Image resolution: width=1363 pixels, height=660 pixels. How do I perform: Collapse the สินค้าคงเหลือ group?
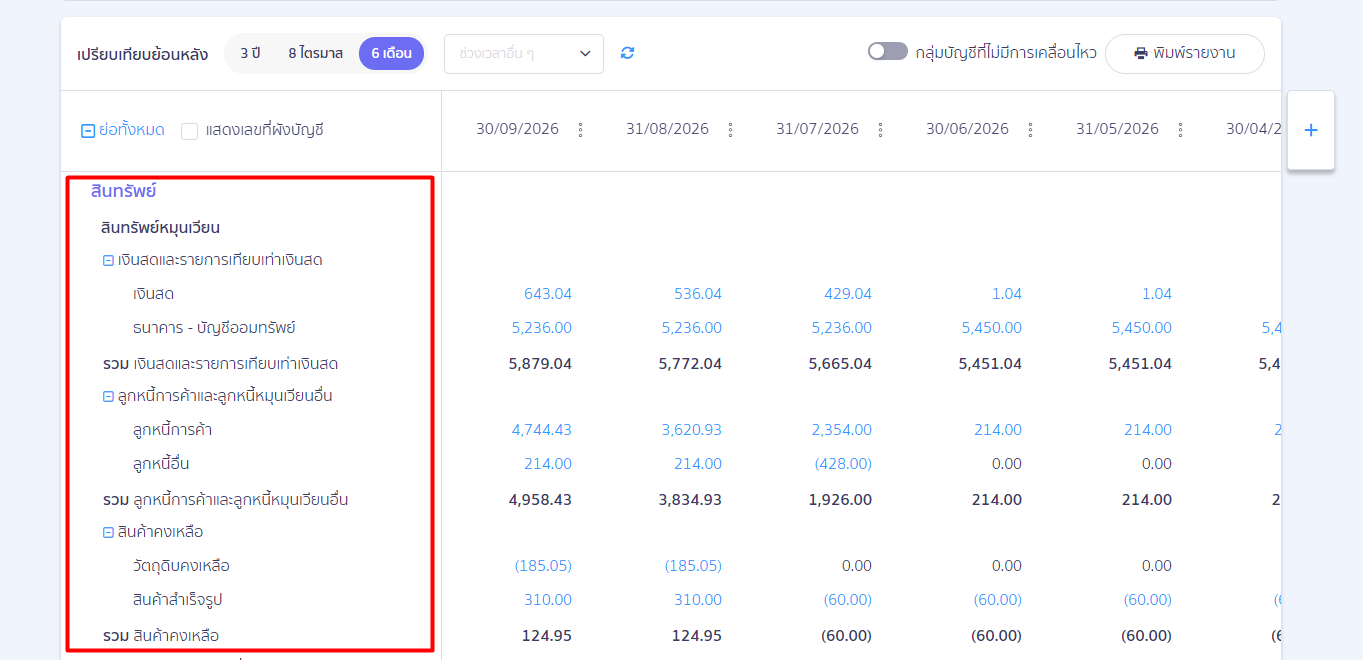point(108,532)
